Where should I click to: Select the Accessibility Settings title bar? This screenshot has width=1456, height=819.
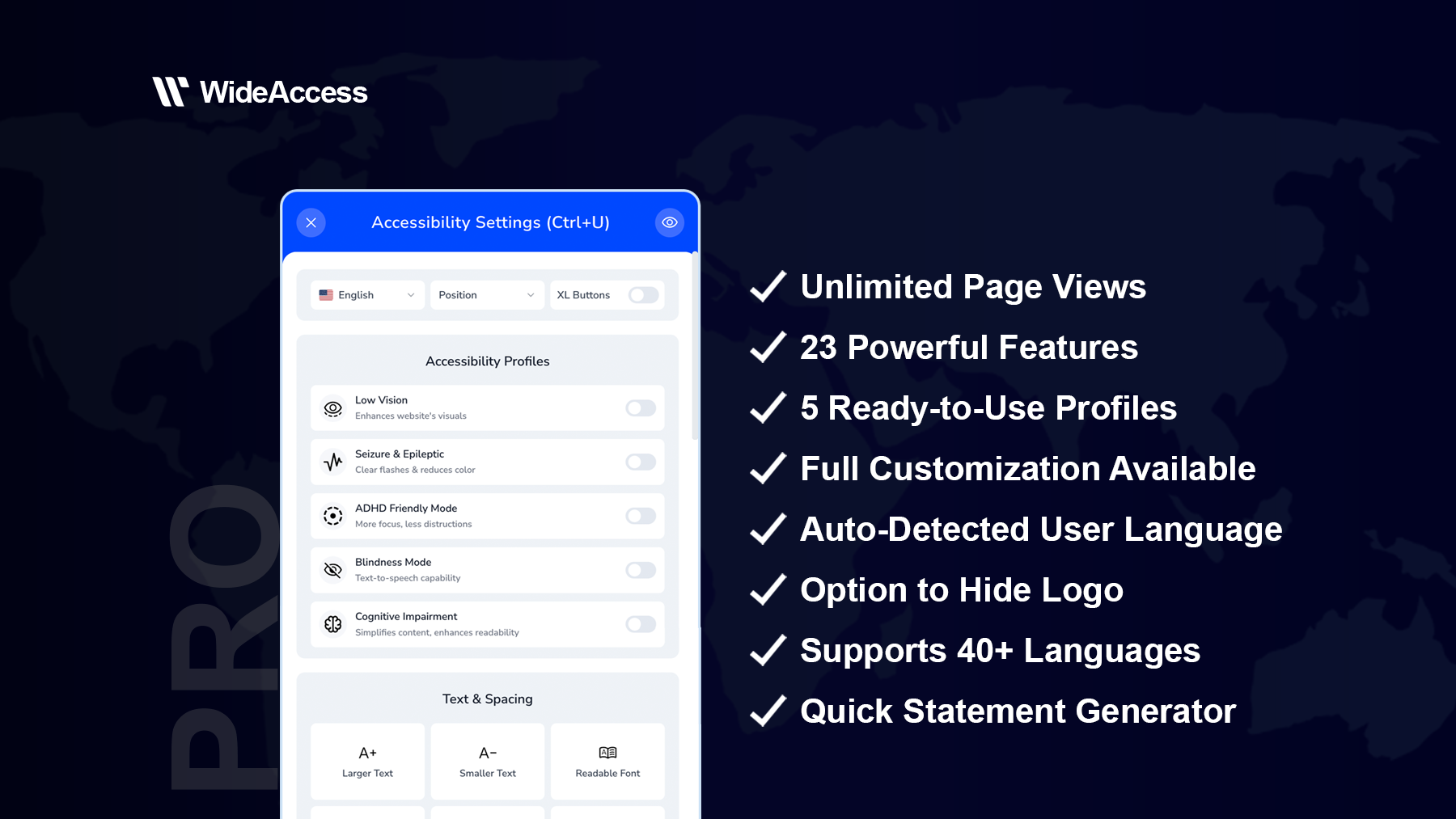(x=490, y=222)
